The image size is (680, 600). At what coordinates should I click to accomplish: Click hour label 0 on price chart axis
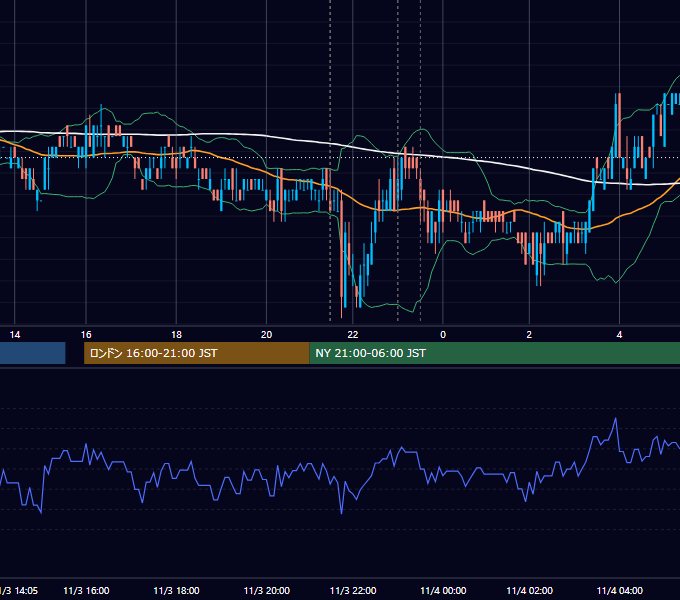click(443, 335)
